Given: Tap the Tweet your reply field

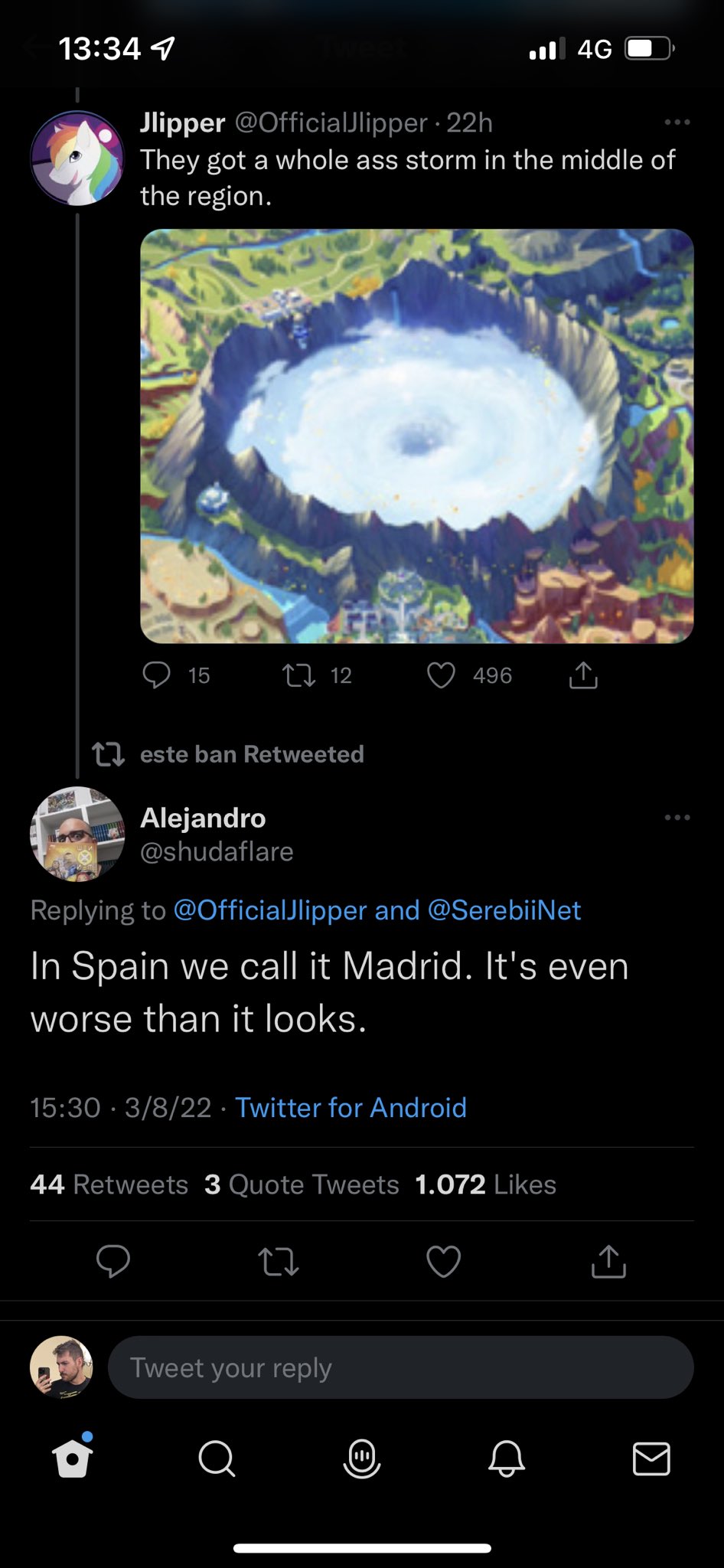Looking at the screenshot, I should [400, 1367].
